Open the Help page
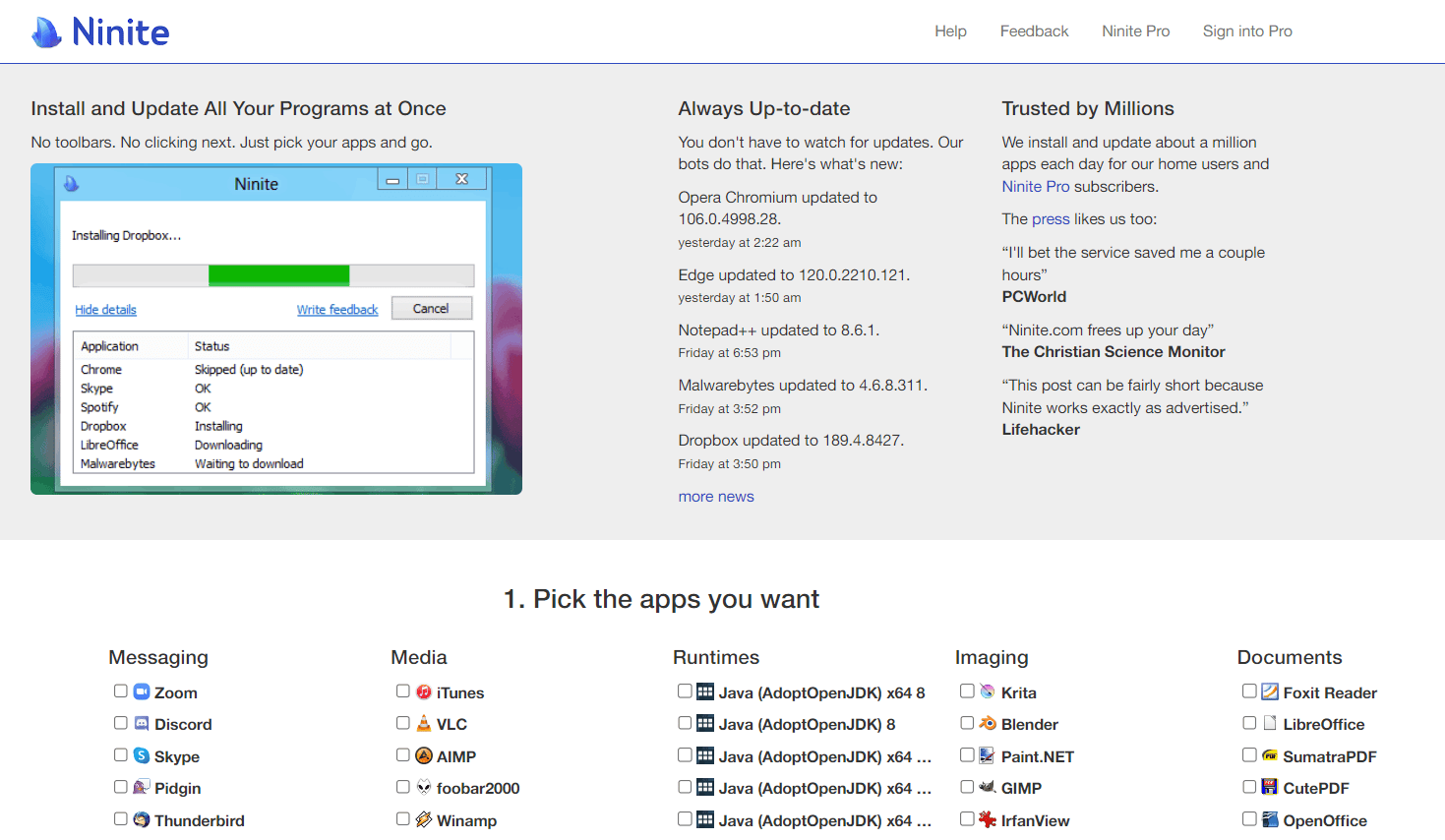The height and width of the screenshot is (840, 1445). pyautogui.click(x=950, y=30)
